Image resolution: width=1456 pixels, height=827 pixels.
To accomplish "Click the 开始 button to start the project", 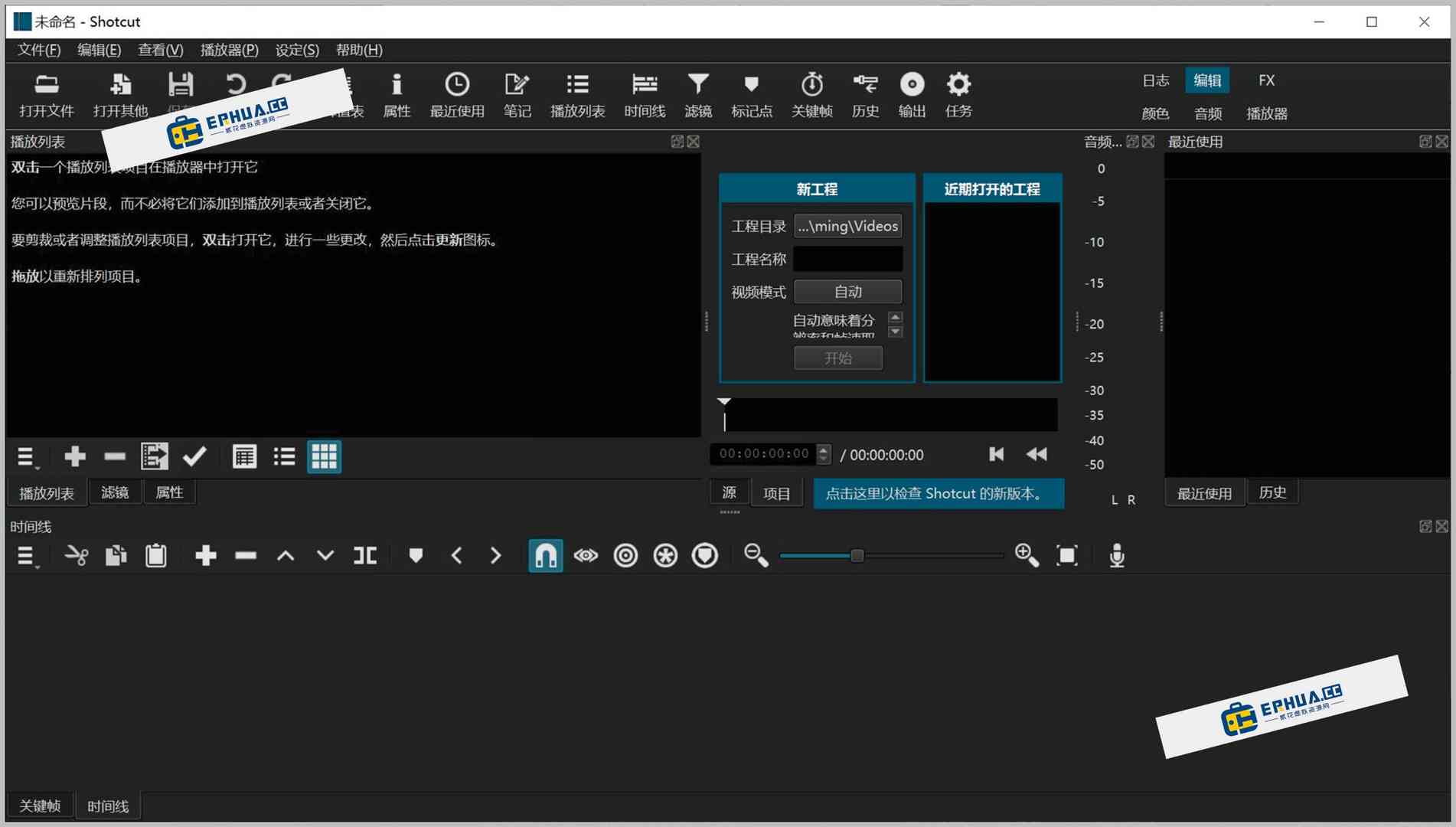I will tap(837, 358).
